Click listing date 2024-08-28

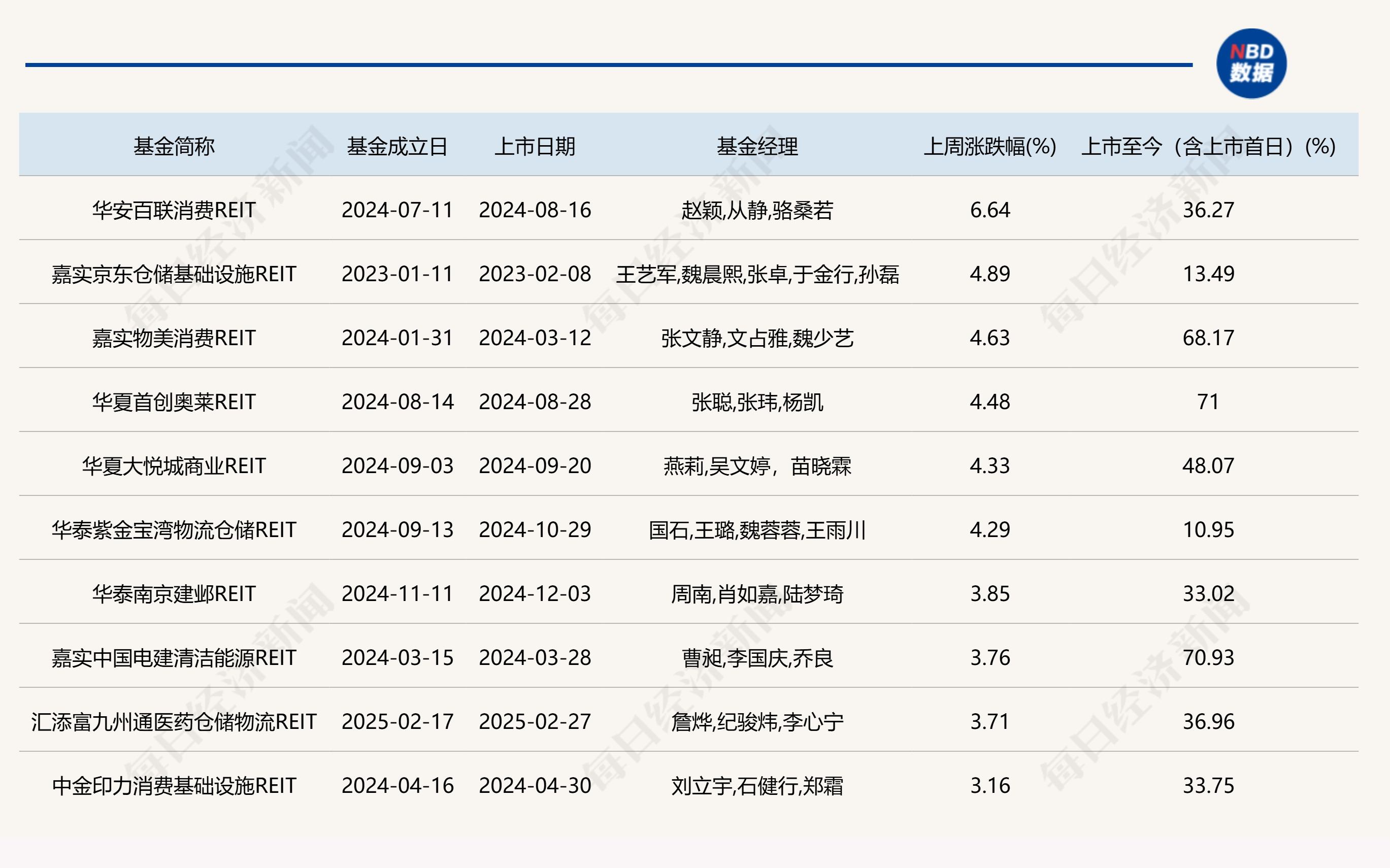(x=535, y=402)
